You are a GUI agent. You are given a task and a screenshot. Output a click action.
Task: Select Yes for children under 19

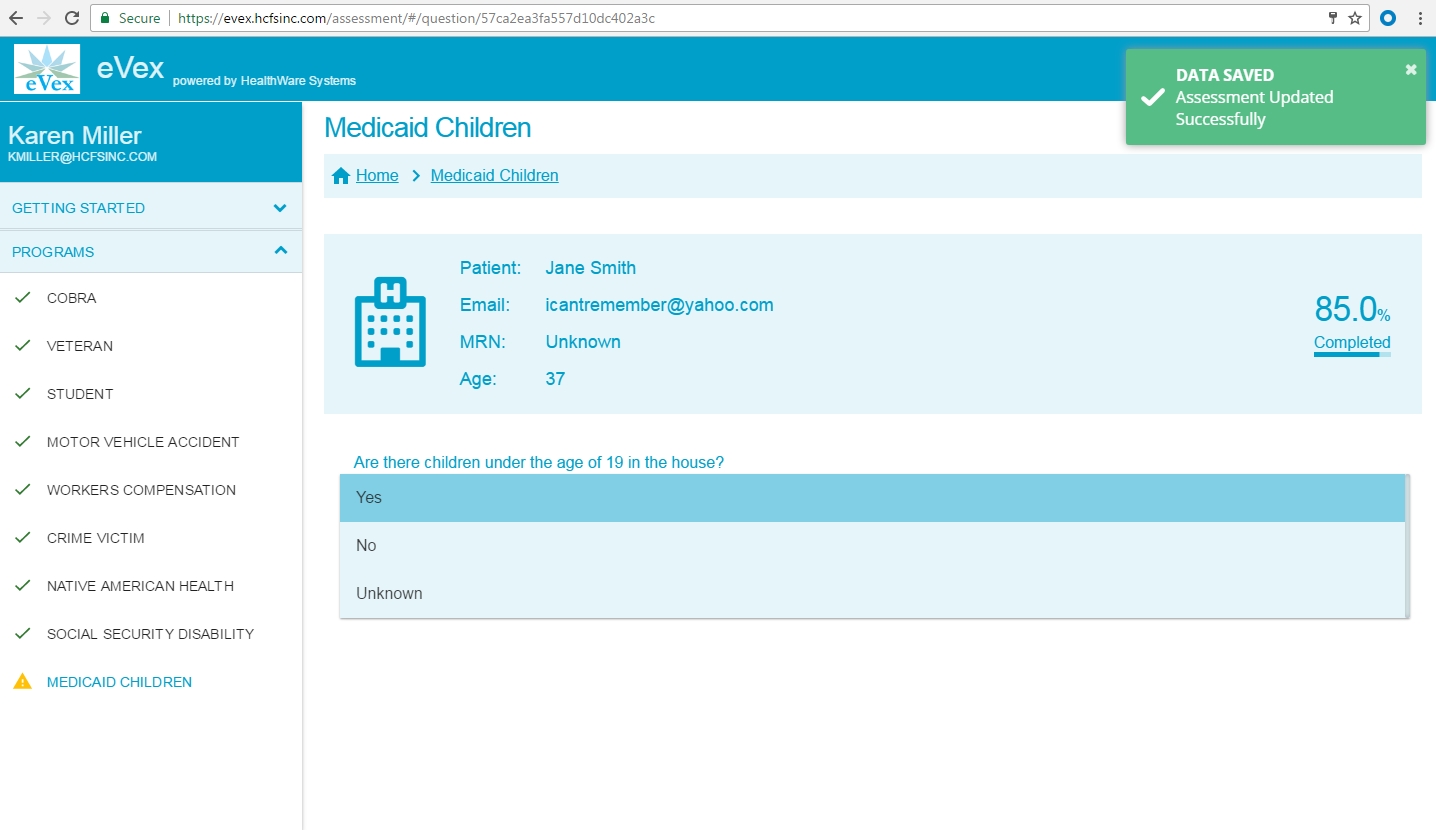click(x=870, y=498)
